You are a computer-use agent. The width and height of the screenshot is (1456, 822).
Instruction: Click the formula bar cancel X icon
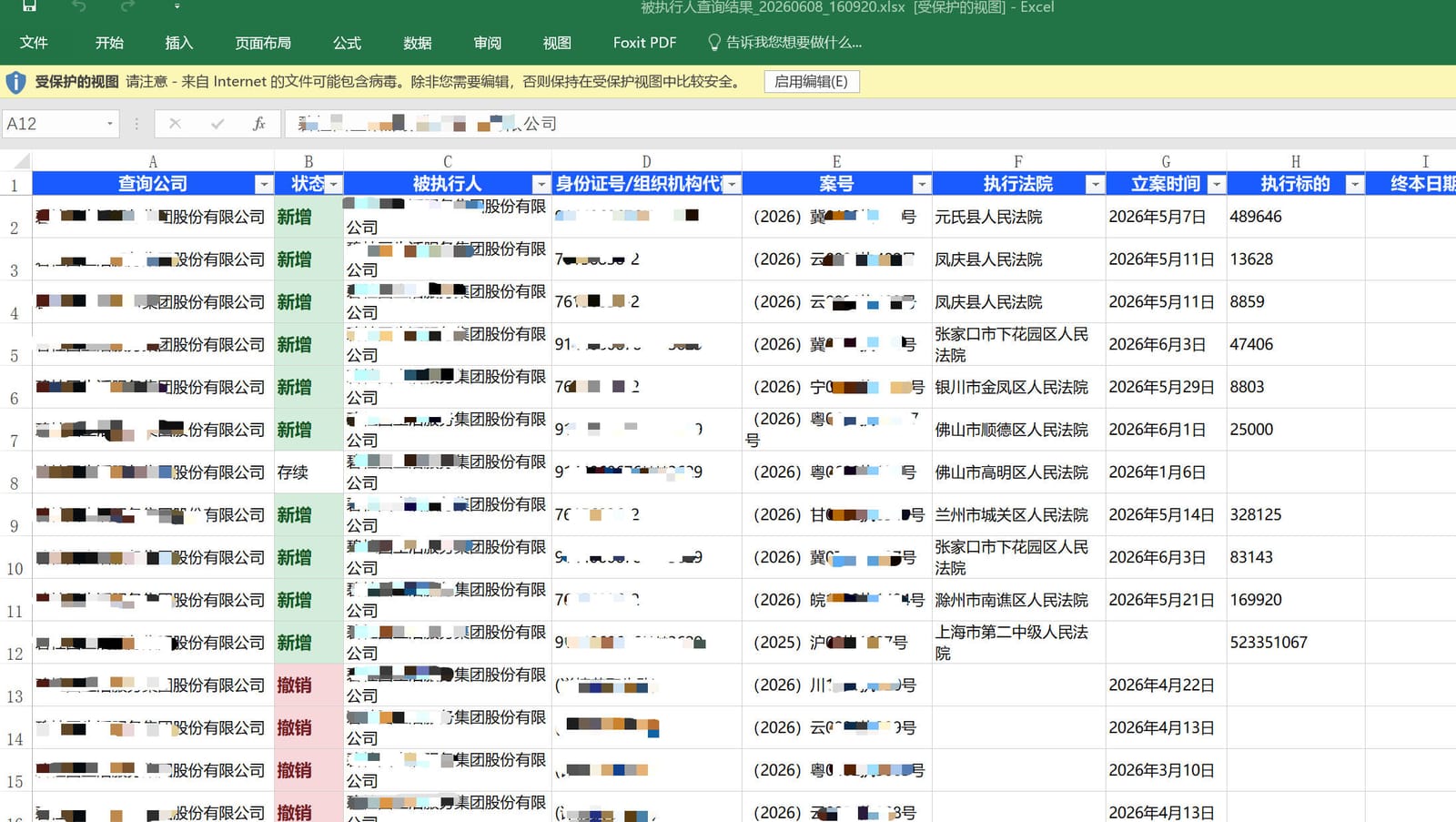point(175,124)
